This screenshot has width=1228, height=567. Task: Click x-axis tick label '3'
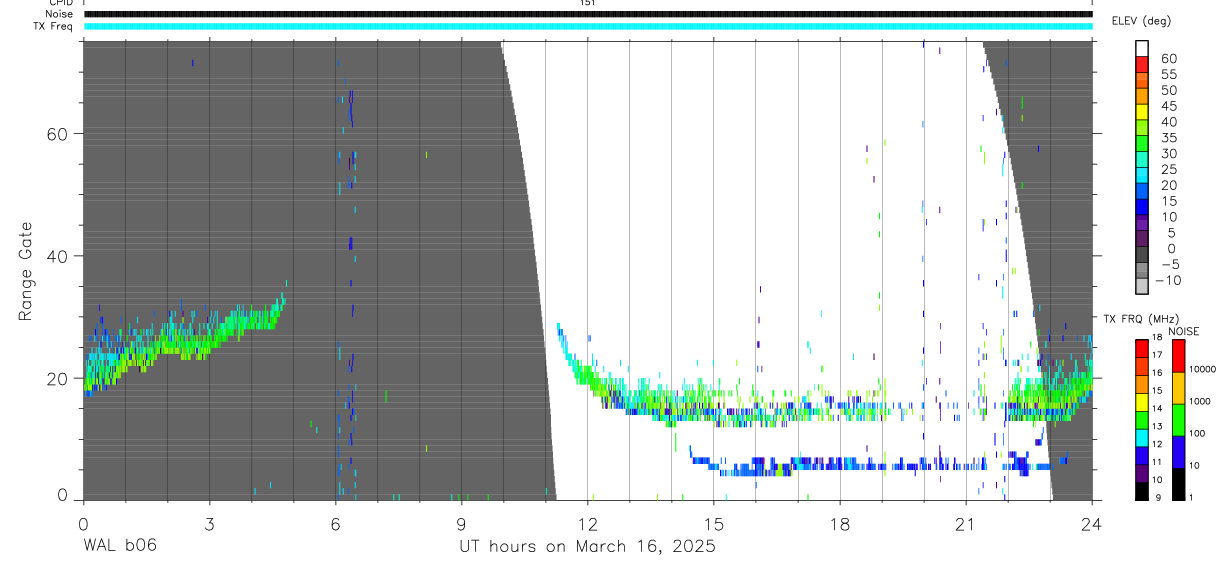(x=209, y=523)
